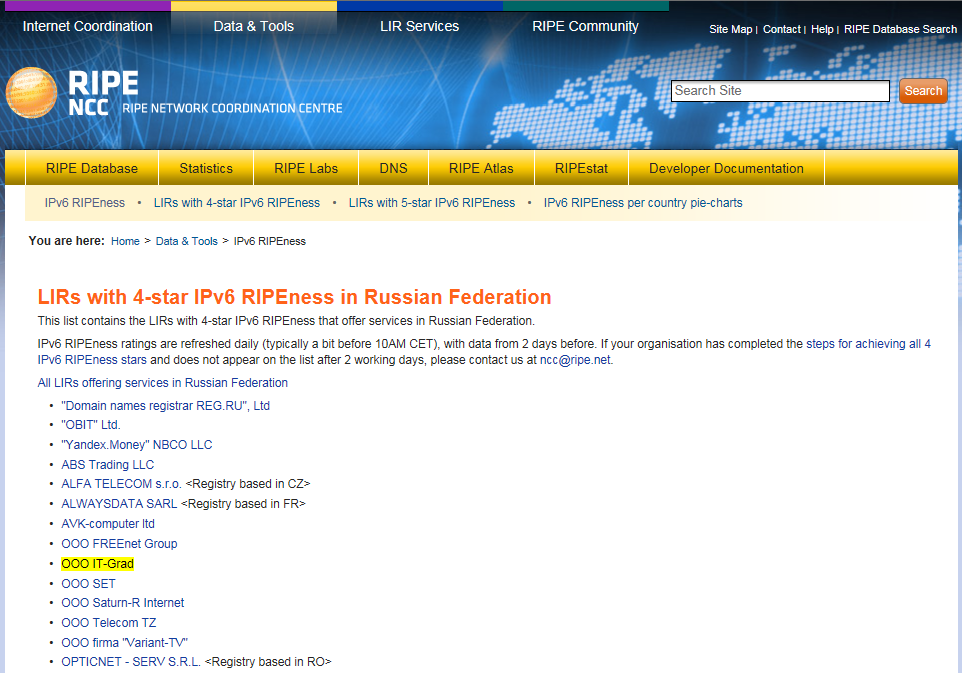Open the OOO Saturn-R Internet link
962x673 pixels.
pos(123,603)
